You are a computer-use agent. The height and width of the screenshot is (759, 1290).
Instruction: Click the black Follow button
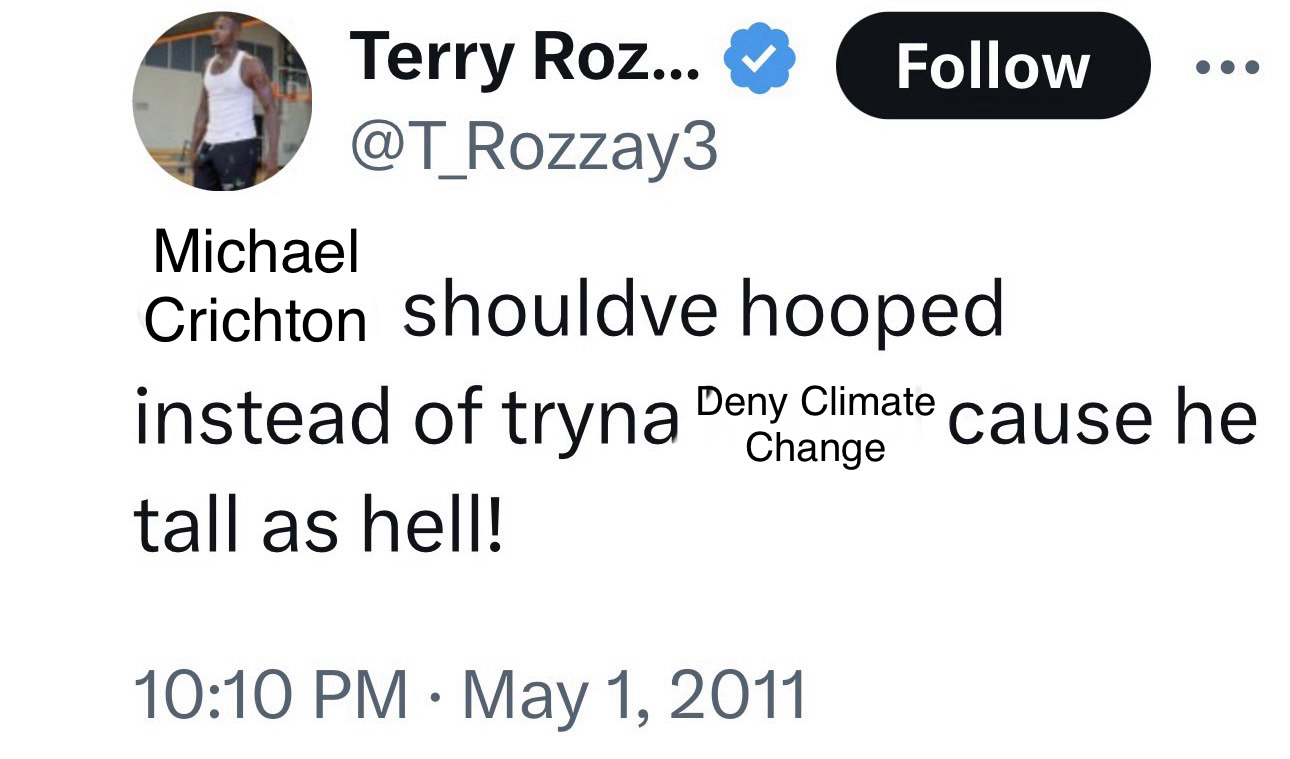point(992,66)
